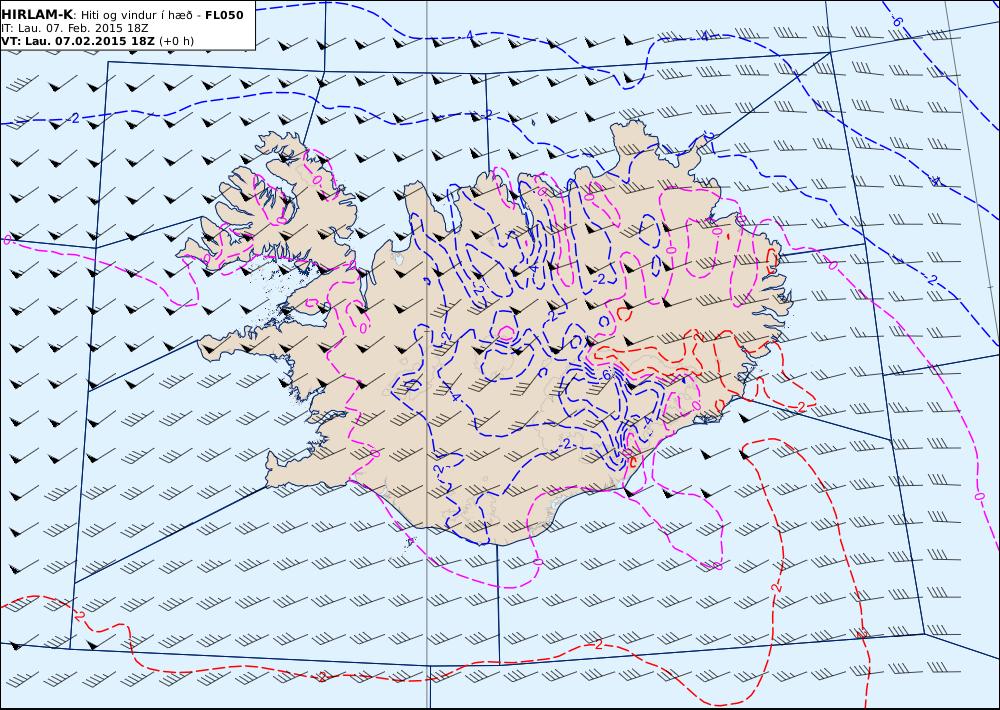Click the 'Hiti og vindur í hæð' caption
The height and width of the screenshot is (710, 1000).
point(136,15)
